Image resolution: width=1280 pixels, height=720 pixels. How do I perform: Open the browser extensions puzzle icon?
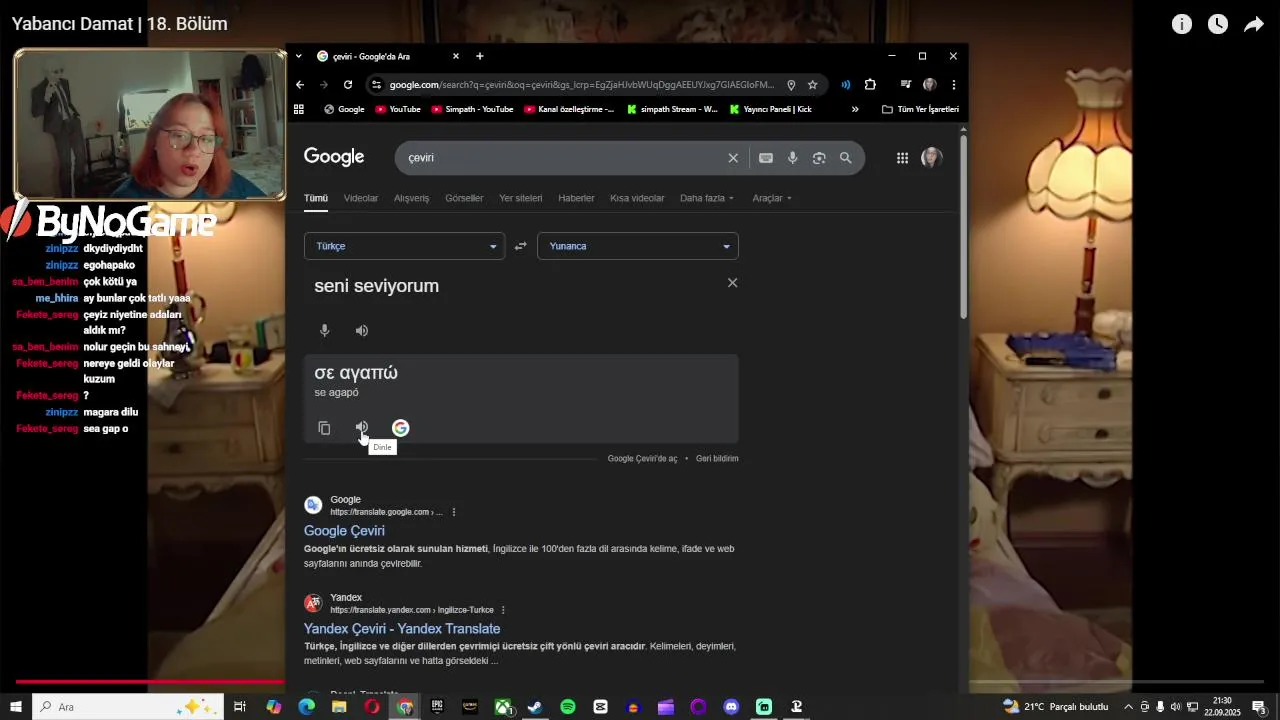click(870, 85)
